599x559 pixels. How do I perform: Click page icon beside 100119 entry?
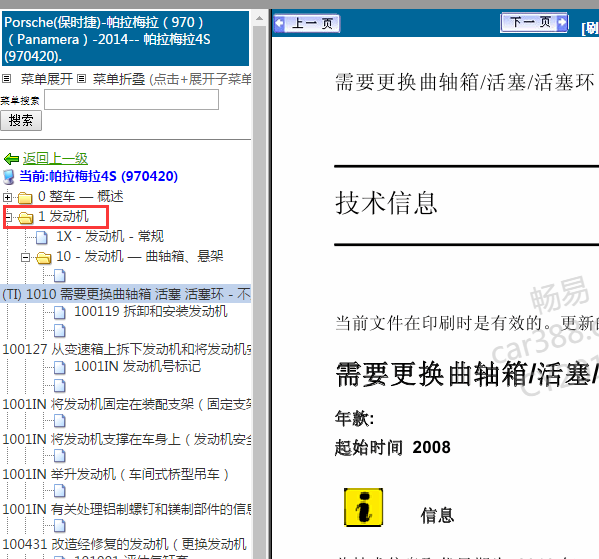[x=60, y=312]
